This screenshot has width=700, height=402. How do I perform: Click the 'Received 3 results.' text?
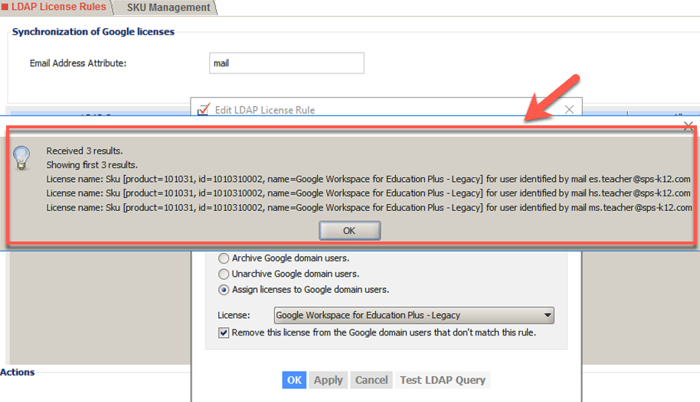click(84, 151)
